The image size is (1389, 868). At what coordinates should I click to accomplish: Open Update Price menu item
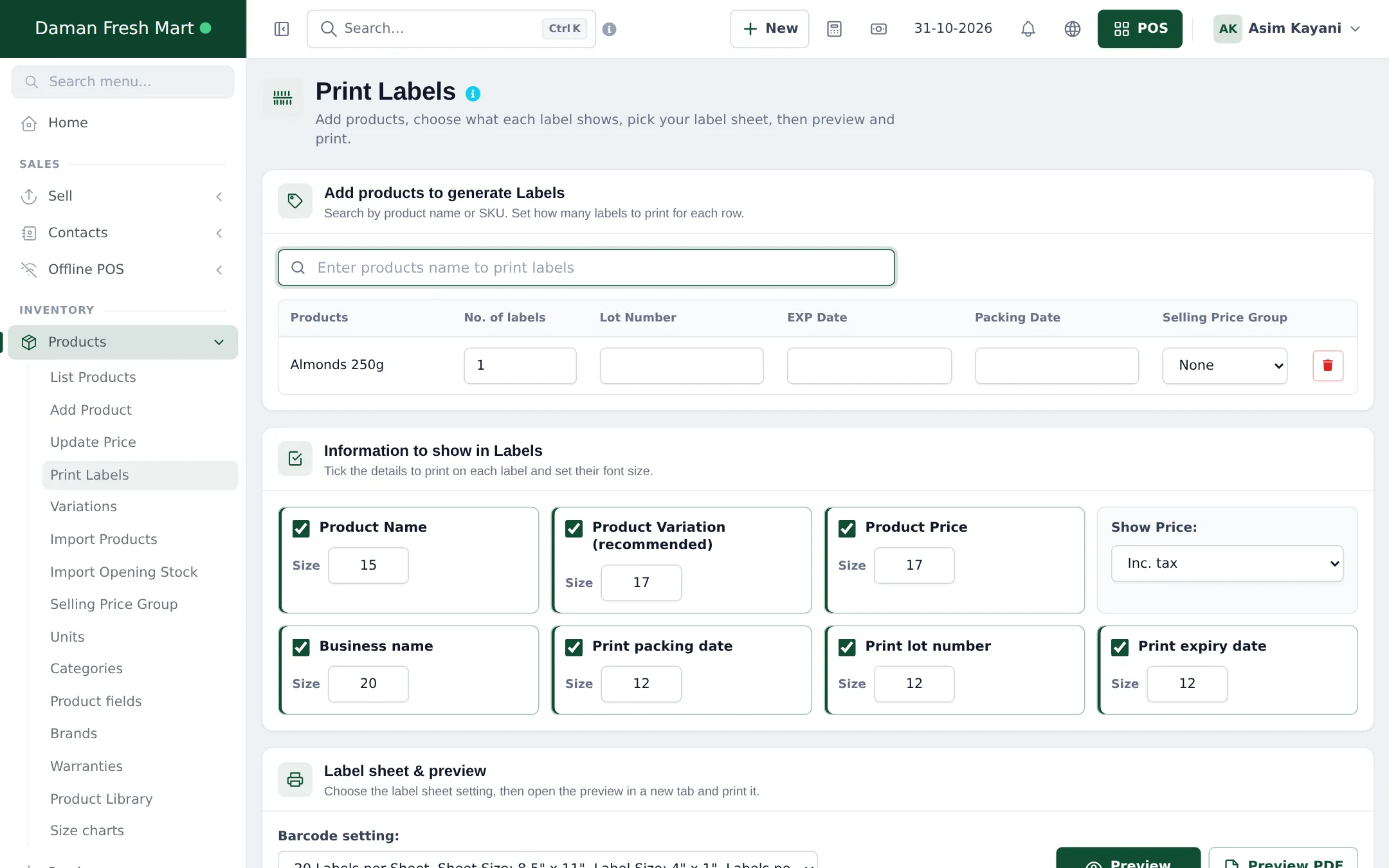click(93, 442)
